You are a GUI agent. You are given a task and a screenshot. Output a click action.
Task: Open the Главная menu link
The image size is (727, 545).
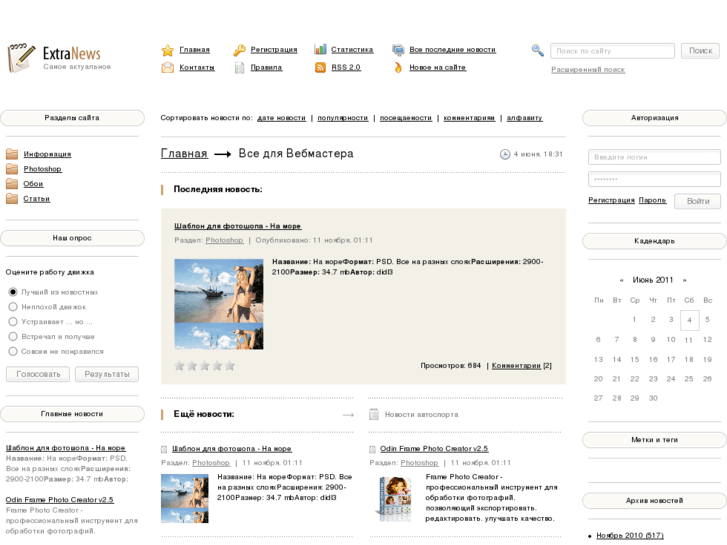(195, 50)
